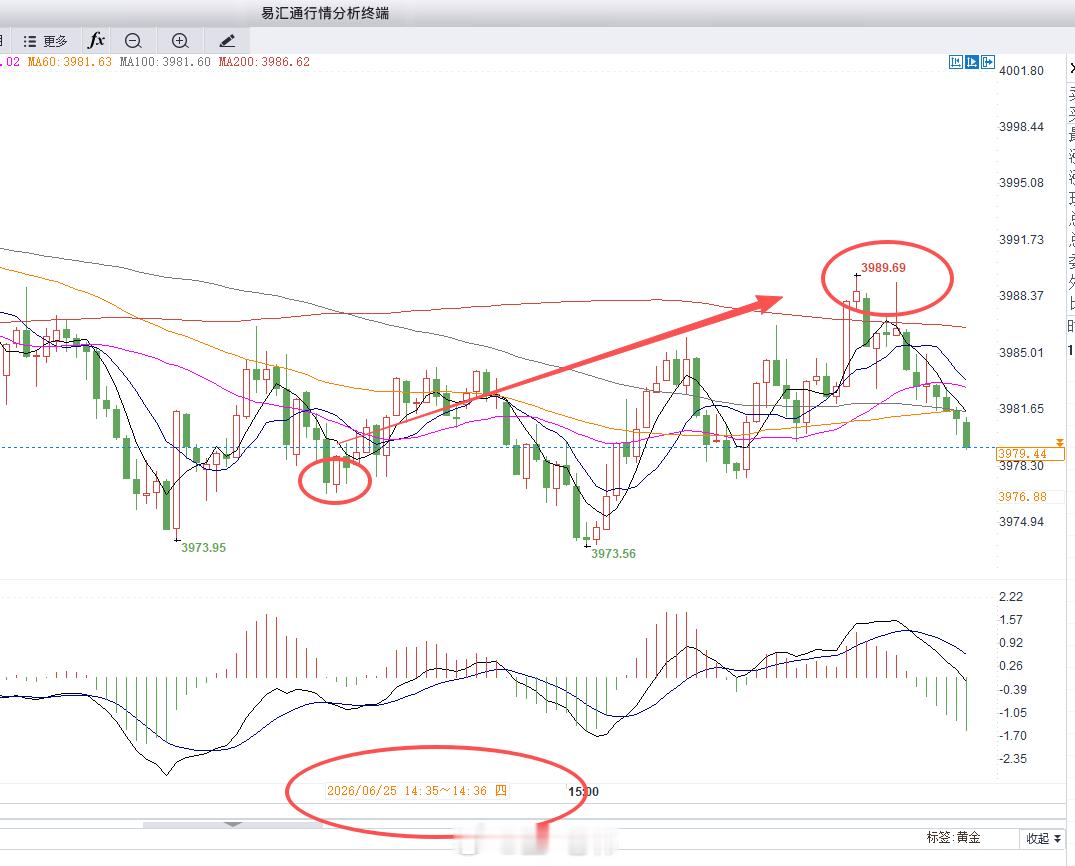The image size is (1075, 866).
Task: Click the 15:00 time axis marker
Action: (583, 791)
